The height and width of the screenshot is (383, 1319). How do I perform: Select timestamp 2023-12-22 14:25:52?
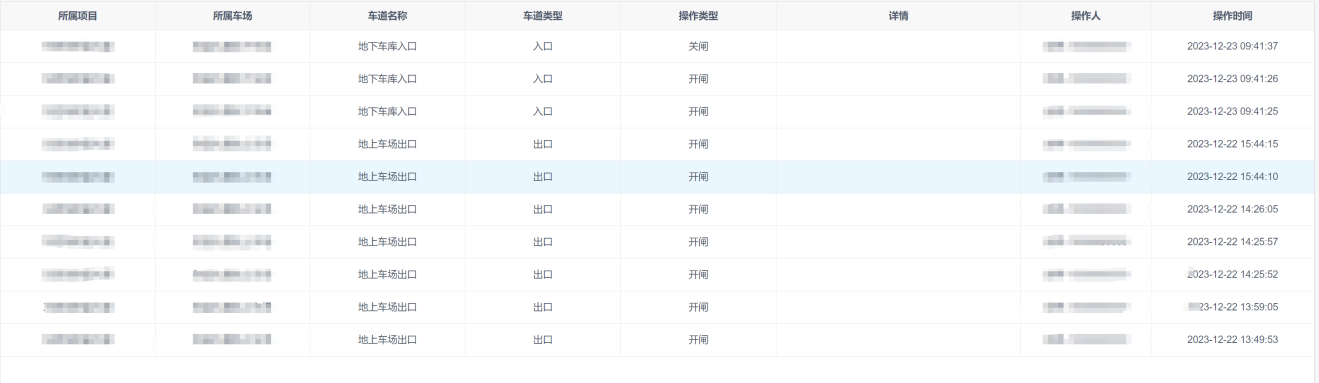[1232, 275]
